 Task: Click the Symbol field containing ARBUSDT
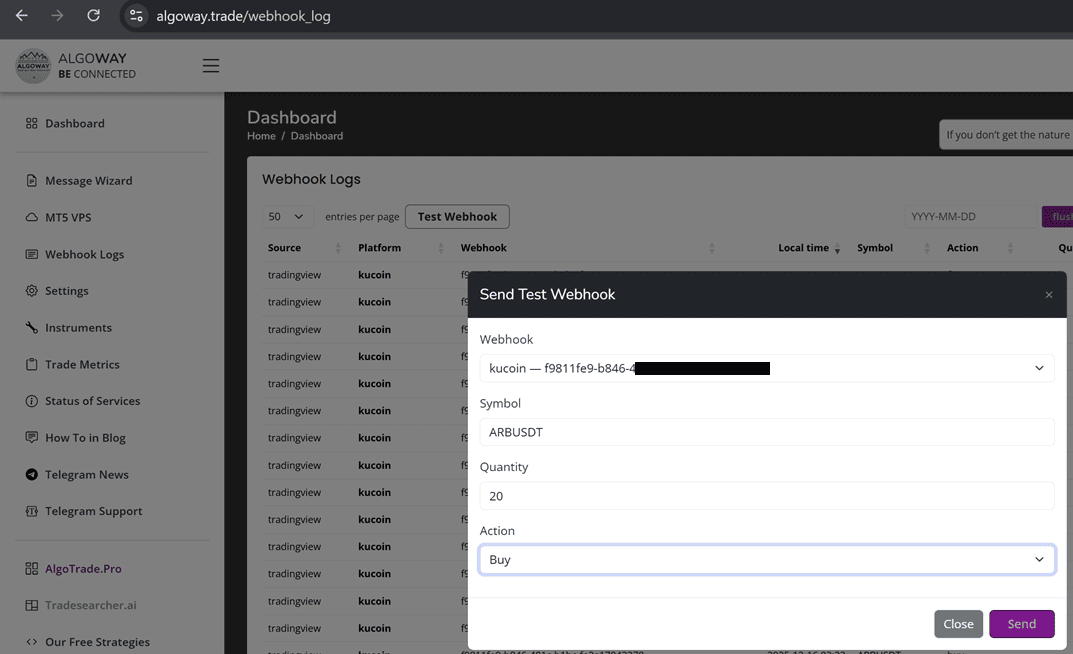tap(766, 432)
